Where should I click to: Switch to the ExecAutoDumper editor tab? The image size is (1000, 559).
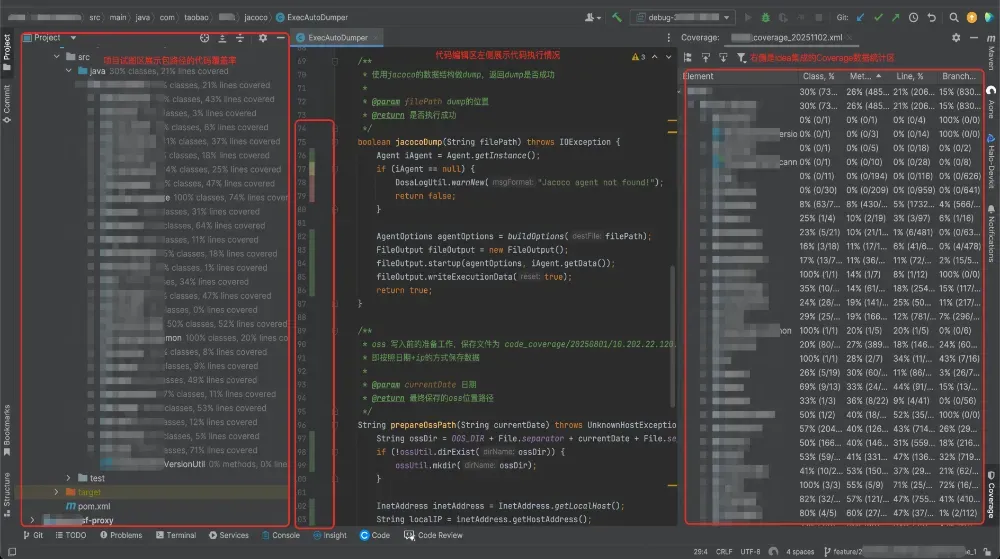point(335,37)
